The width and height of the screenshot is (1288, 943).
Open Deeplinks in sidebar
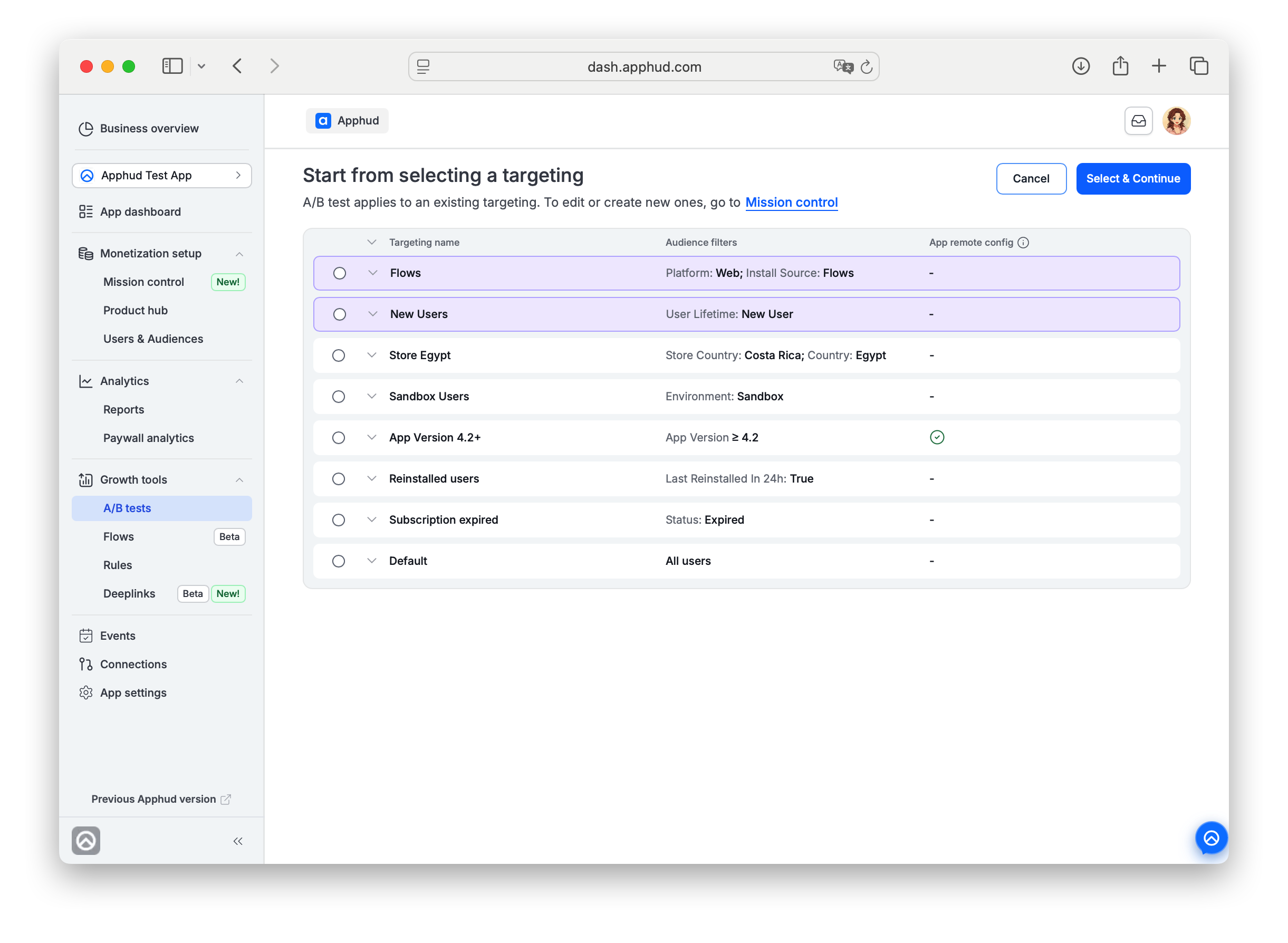pos(129,594)
